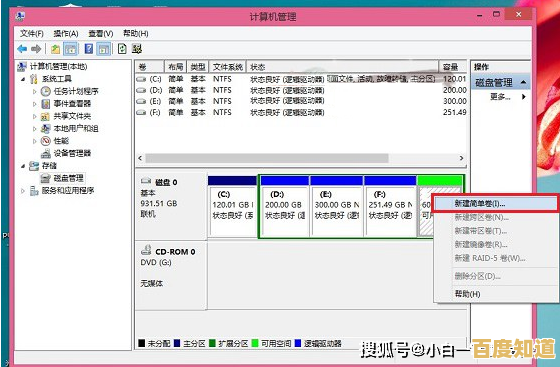Click the disk settings toolbar icon
The height and width of the screenshot is (367, 560).
pyautogui.click(x=137, y=49)
